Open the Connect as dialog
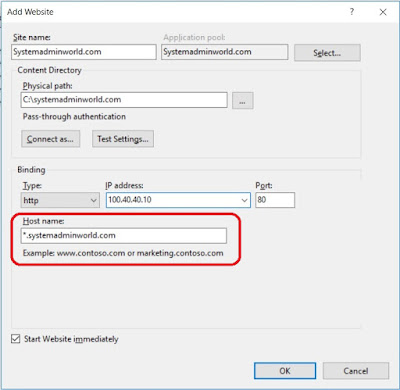This screenshot has width=400, height=390. click(x=51, y=139)
